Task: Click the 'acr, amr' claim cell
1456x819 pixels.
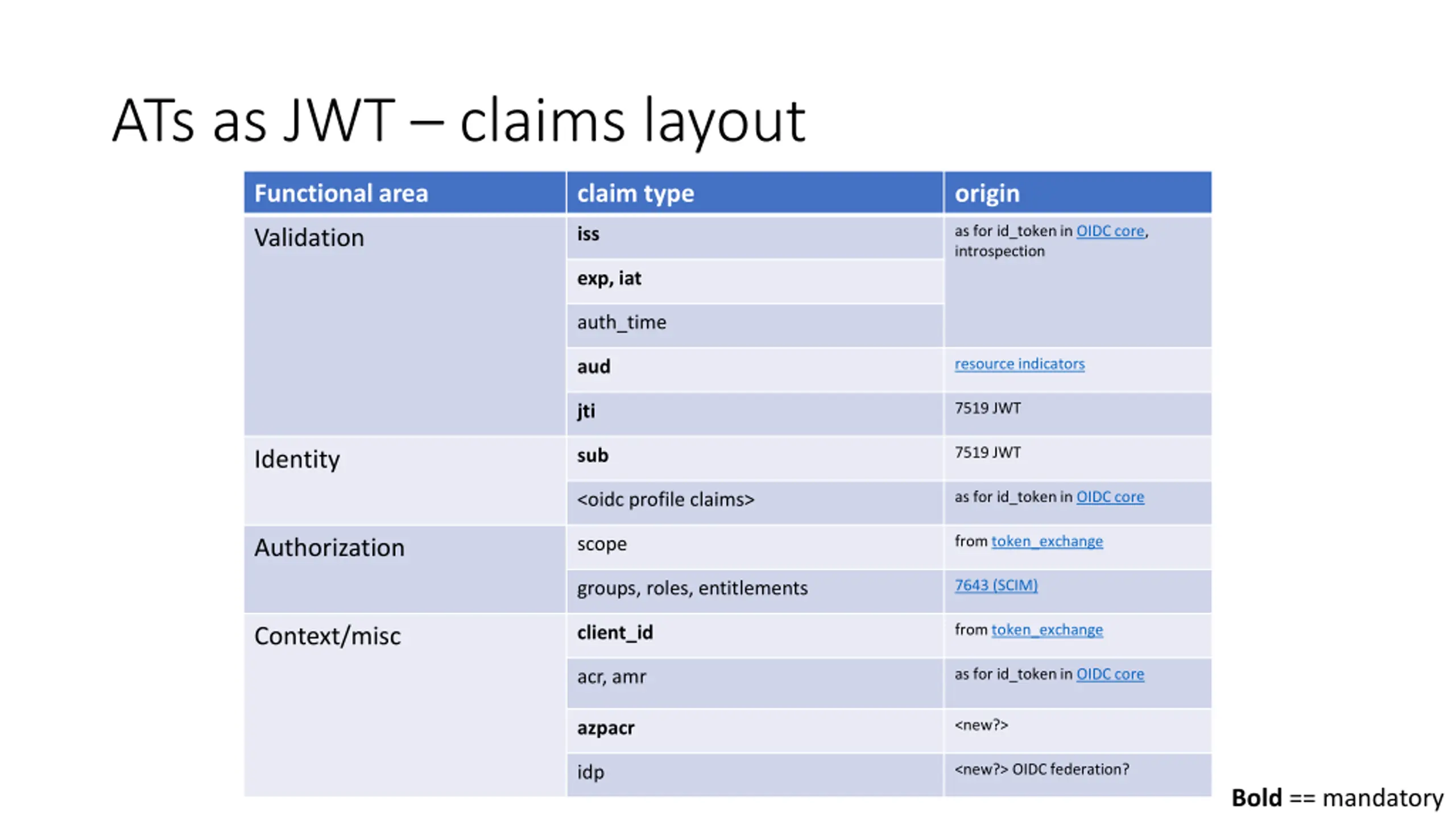Action: click(755, 683)
